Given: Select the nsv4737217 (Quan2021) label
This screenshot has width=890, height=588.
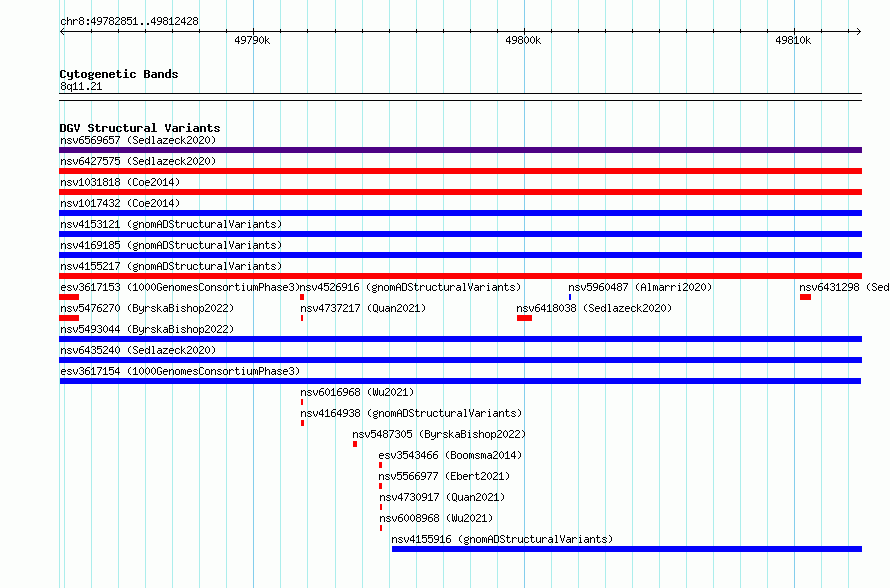Looking at the screenshot, I should (363, 308).
